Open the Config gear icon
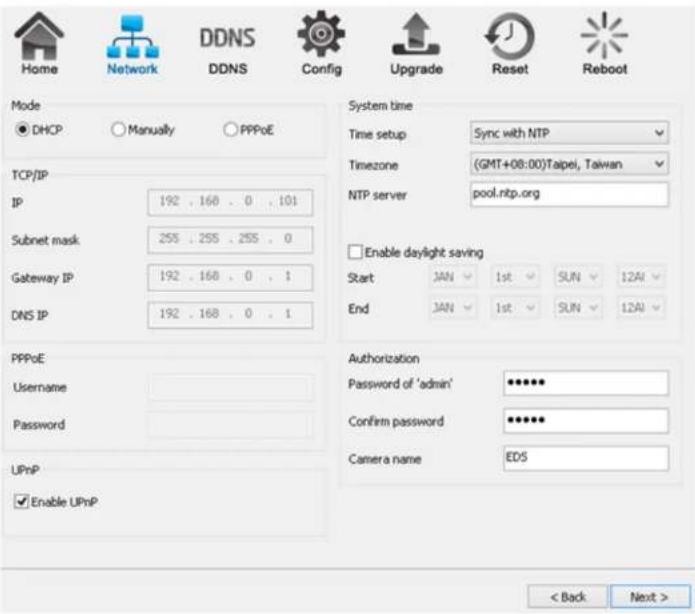The width and height of the screenshot is (695, 614). coord(321,43)
